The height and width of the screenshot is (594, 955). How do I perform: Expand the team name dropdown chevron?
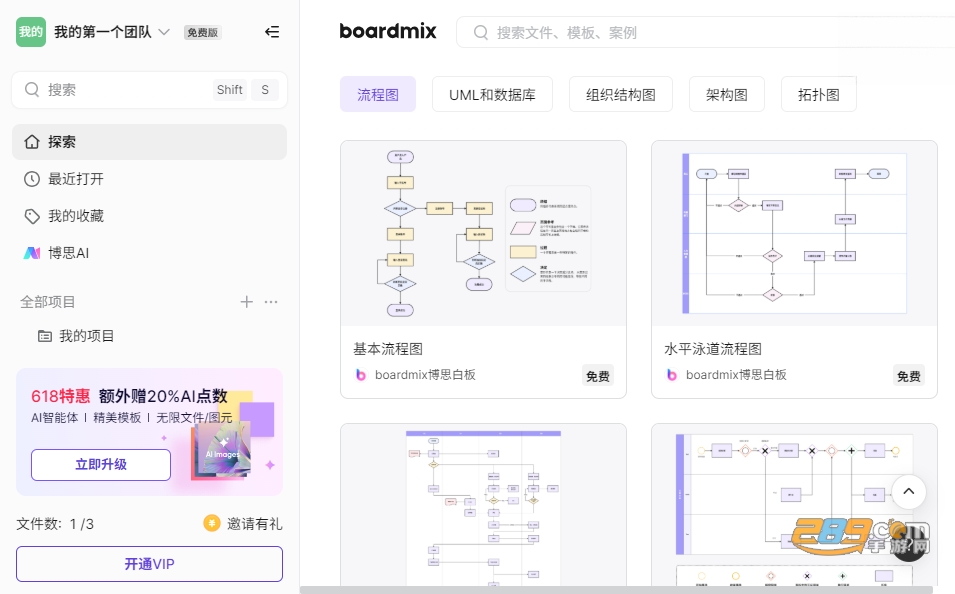(164, 32)
